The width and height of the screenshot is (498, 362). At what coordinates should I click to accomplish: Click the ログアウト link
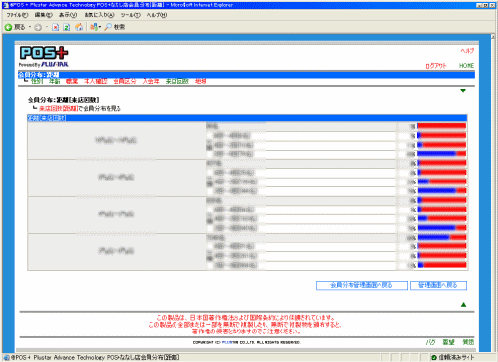click(436, 66)
